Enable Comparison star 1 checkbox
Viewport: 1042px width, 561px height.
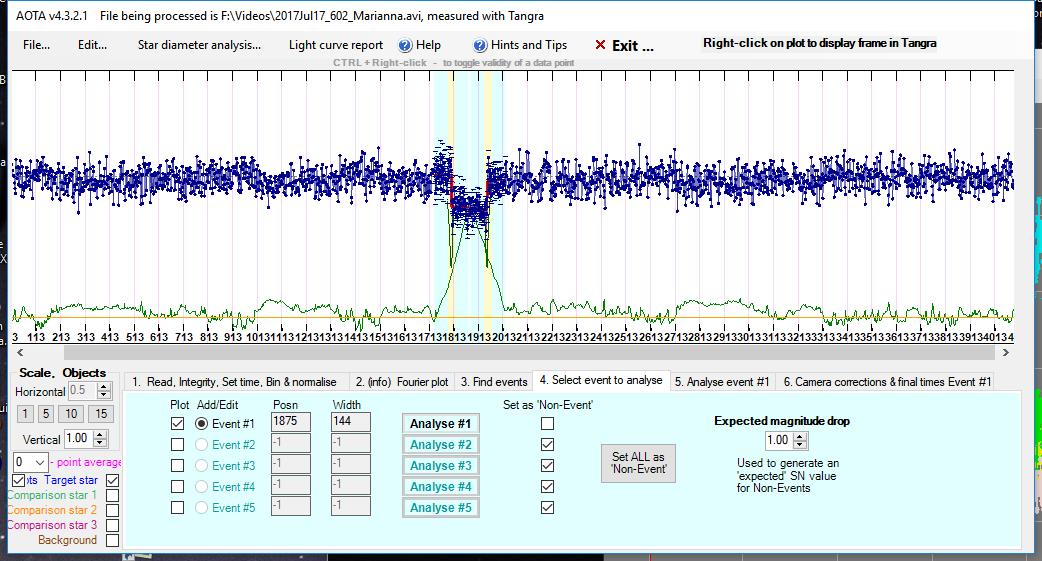pos(112,495)
